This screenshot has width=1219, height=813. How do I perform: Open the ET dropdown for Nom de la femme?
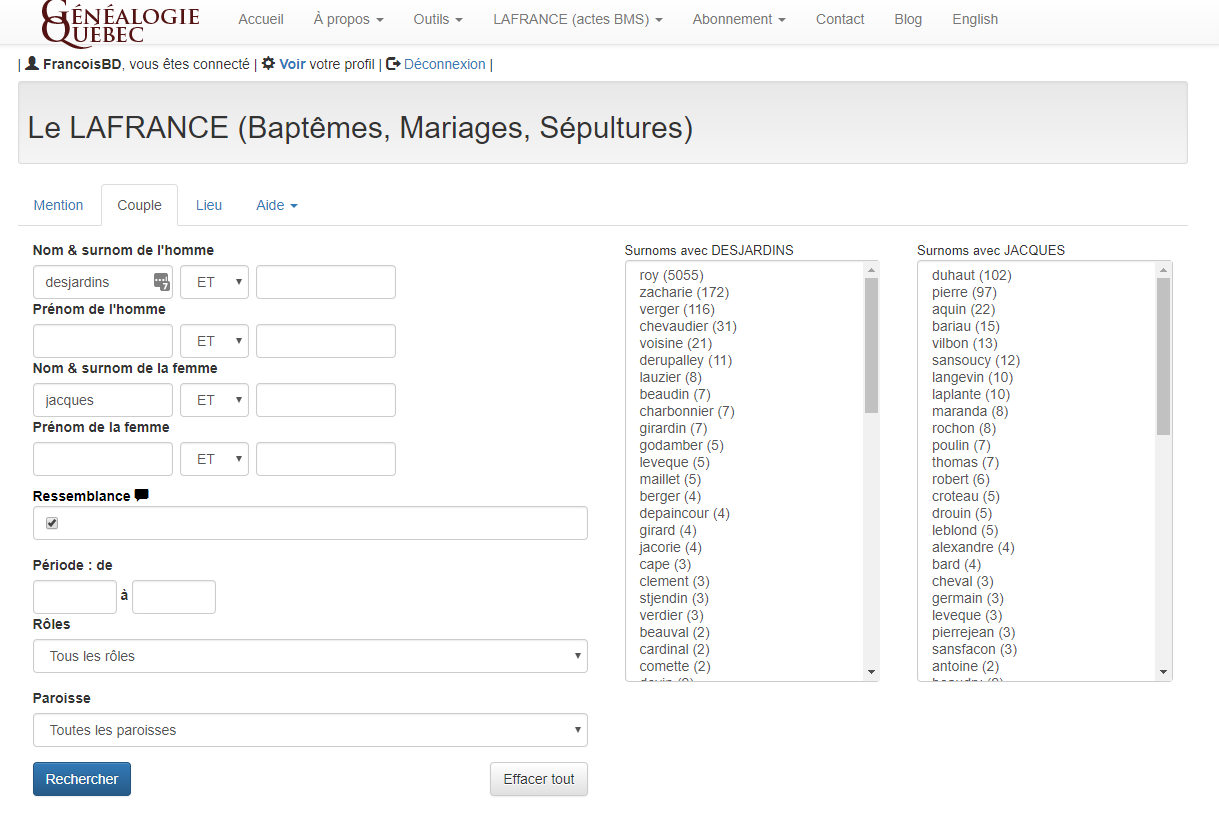214,400
